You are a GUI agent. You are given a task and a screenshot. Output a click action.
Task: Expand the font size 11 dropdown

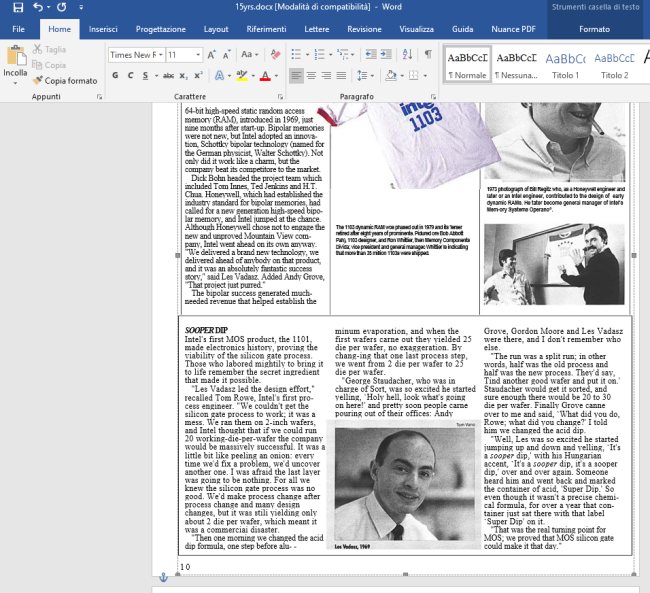pyautogui.click(x=198, y=55)
